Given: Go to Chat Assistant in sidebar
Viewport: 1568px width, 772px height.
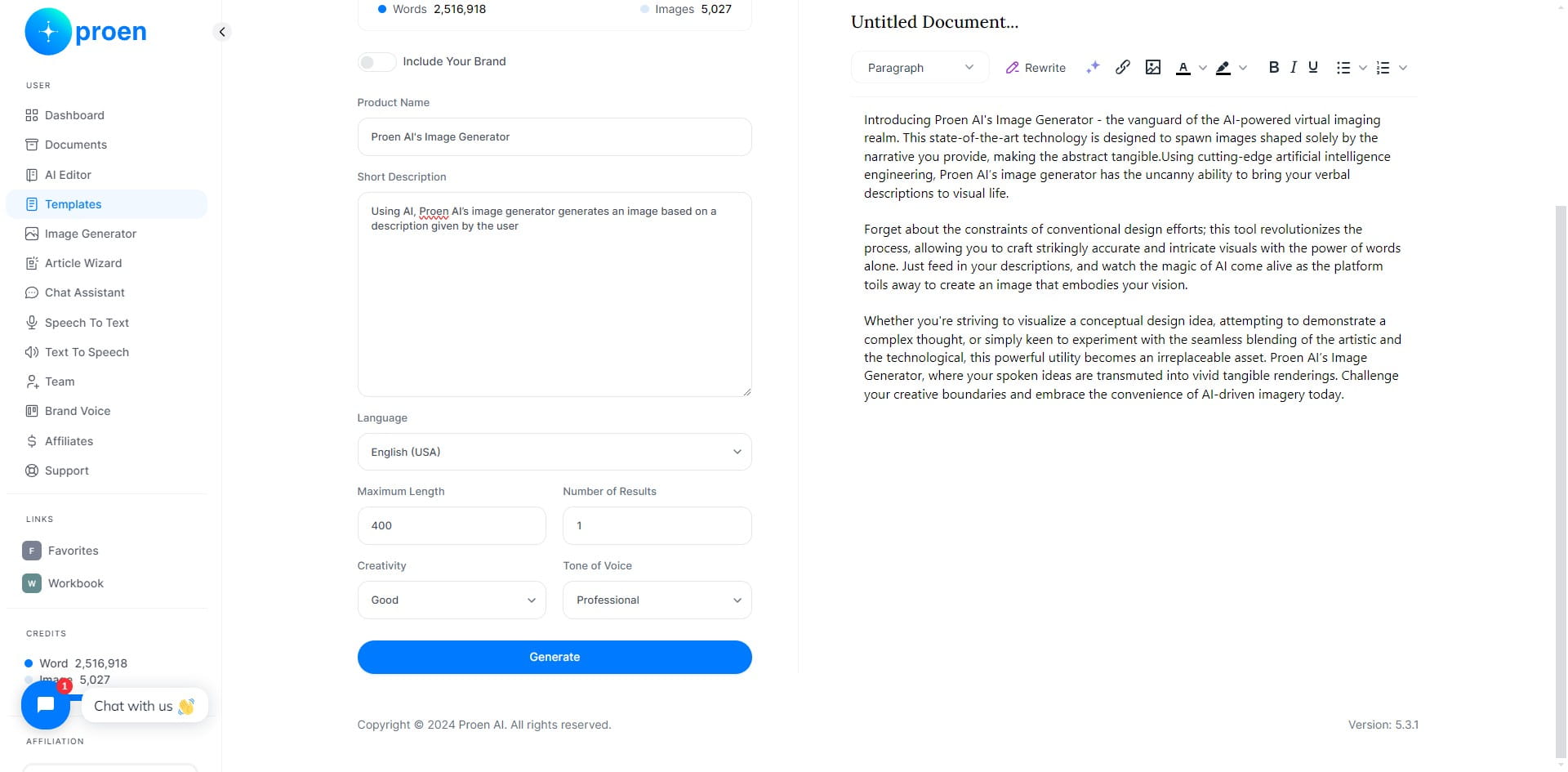Looking at the screenshot, I should [84, 292].
